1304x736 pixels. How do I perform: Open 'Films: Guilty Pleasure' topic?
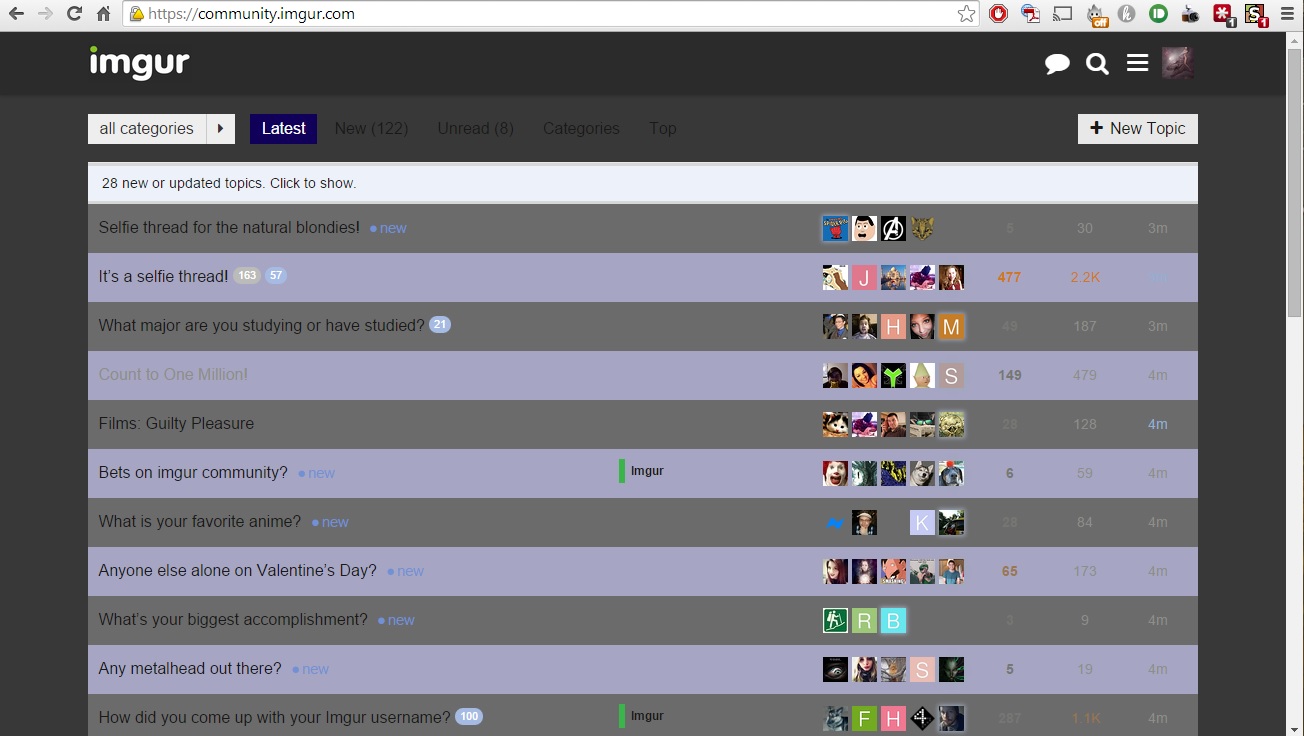coord(176,423)
